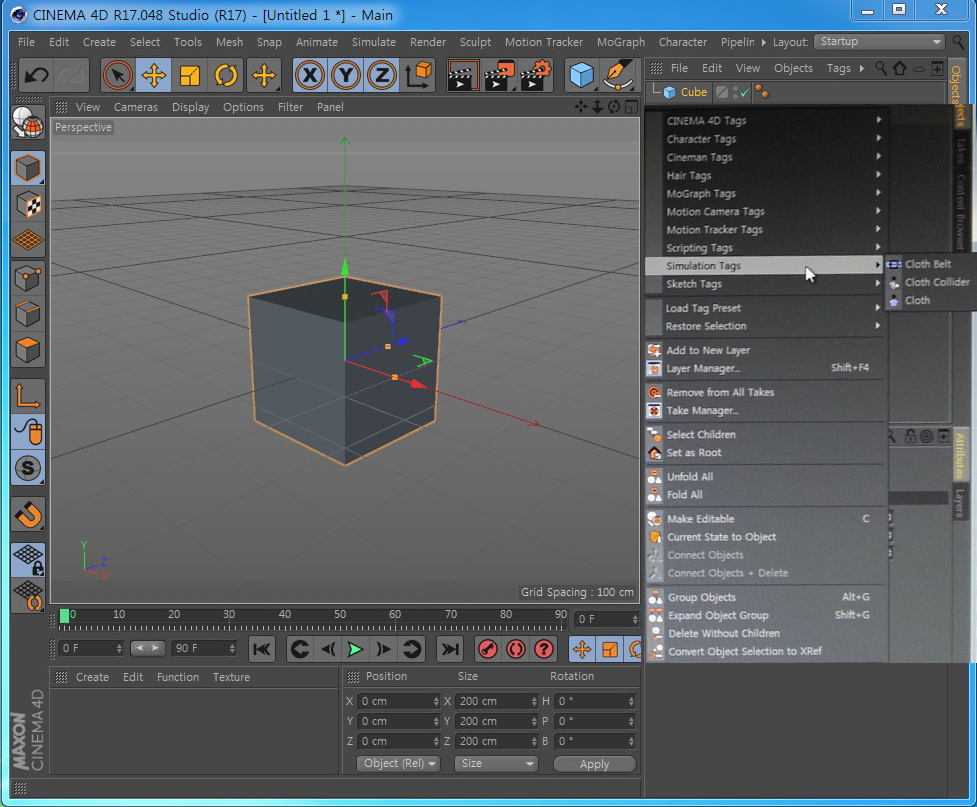Click the Workplane grid icon
Viewport: 977px width, 807px height.
pos(27,241)
